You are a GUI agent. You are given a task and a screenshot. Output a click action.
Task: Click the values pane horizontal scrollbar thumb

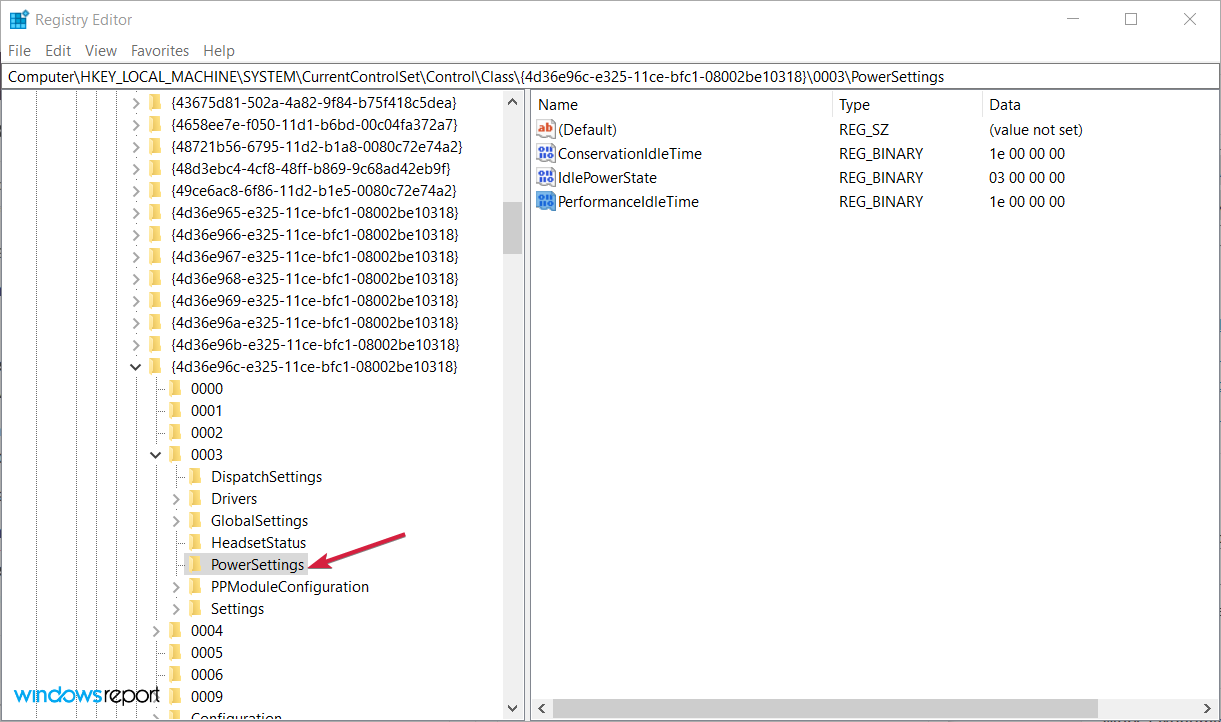pyautogui.click(x=826, y=708)
